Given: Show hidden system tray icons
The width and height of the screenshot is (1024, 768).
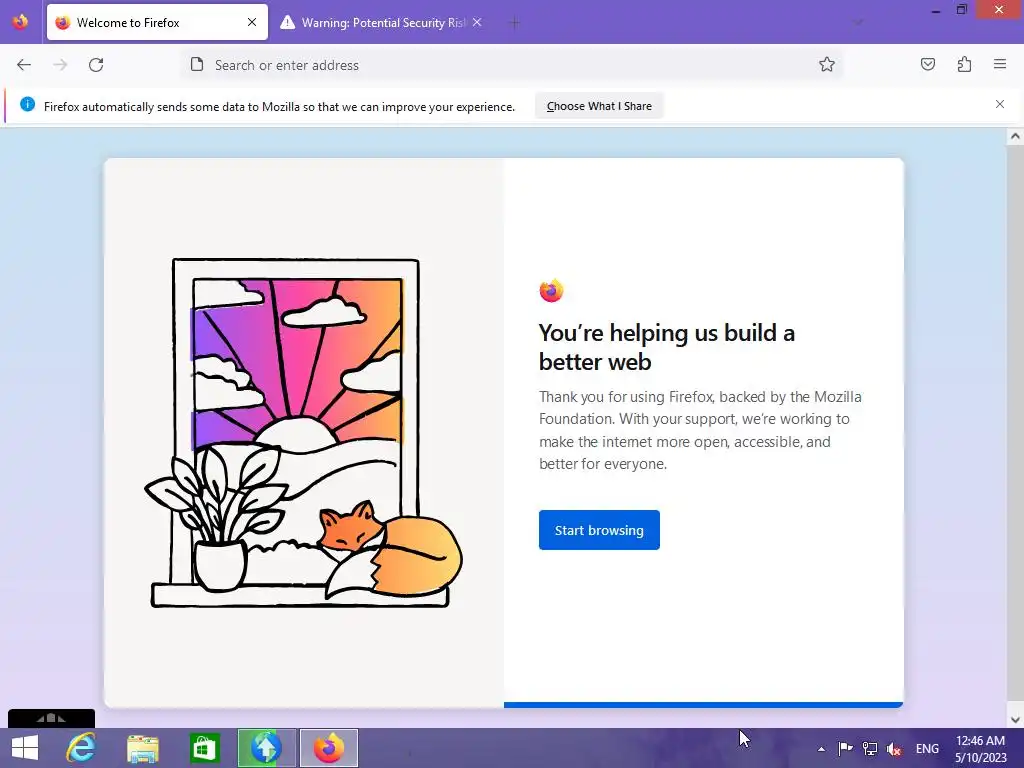Looking at the screenshot, I should 822,748.
